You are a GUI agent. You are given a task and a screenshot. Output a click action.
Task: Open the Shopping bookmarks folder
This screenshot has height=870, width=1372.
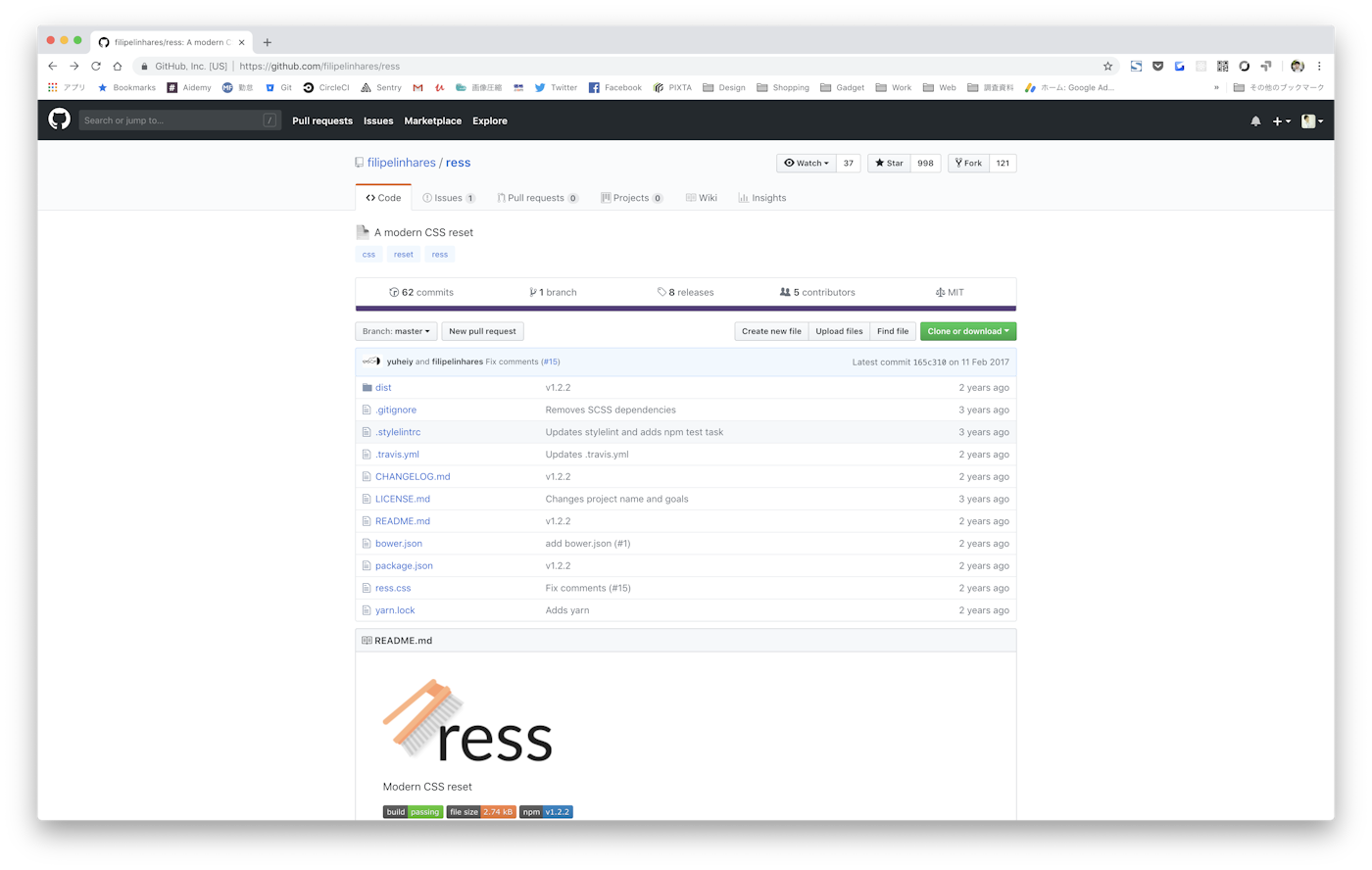pyautogui.click(x=783, y=87)
